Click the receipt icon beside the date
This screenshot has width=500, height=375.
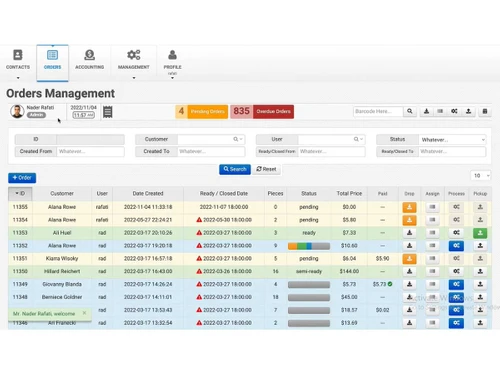(107, 112)
